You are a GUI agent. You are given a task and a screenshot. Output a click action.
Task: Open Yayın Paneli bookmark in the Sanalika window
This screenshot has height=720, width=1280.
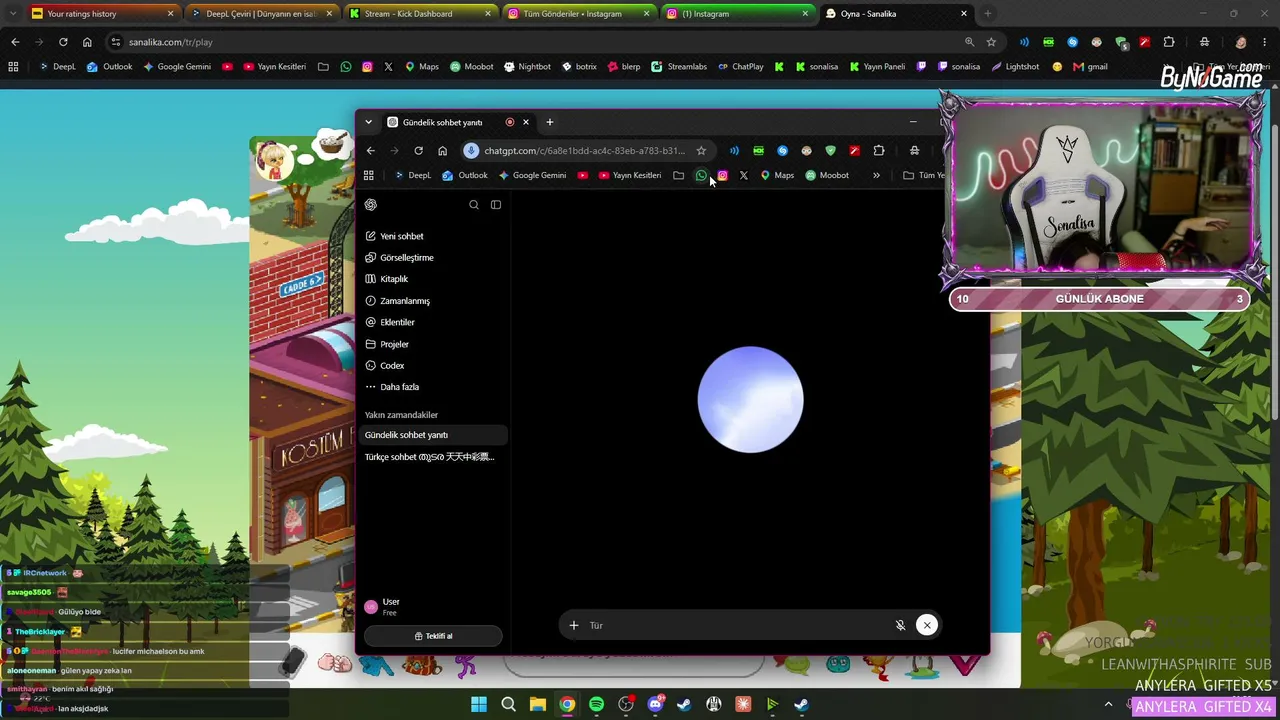(878, 67)
